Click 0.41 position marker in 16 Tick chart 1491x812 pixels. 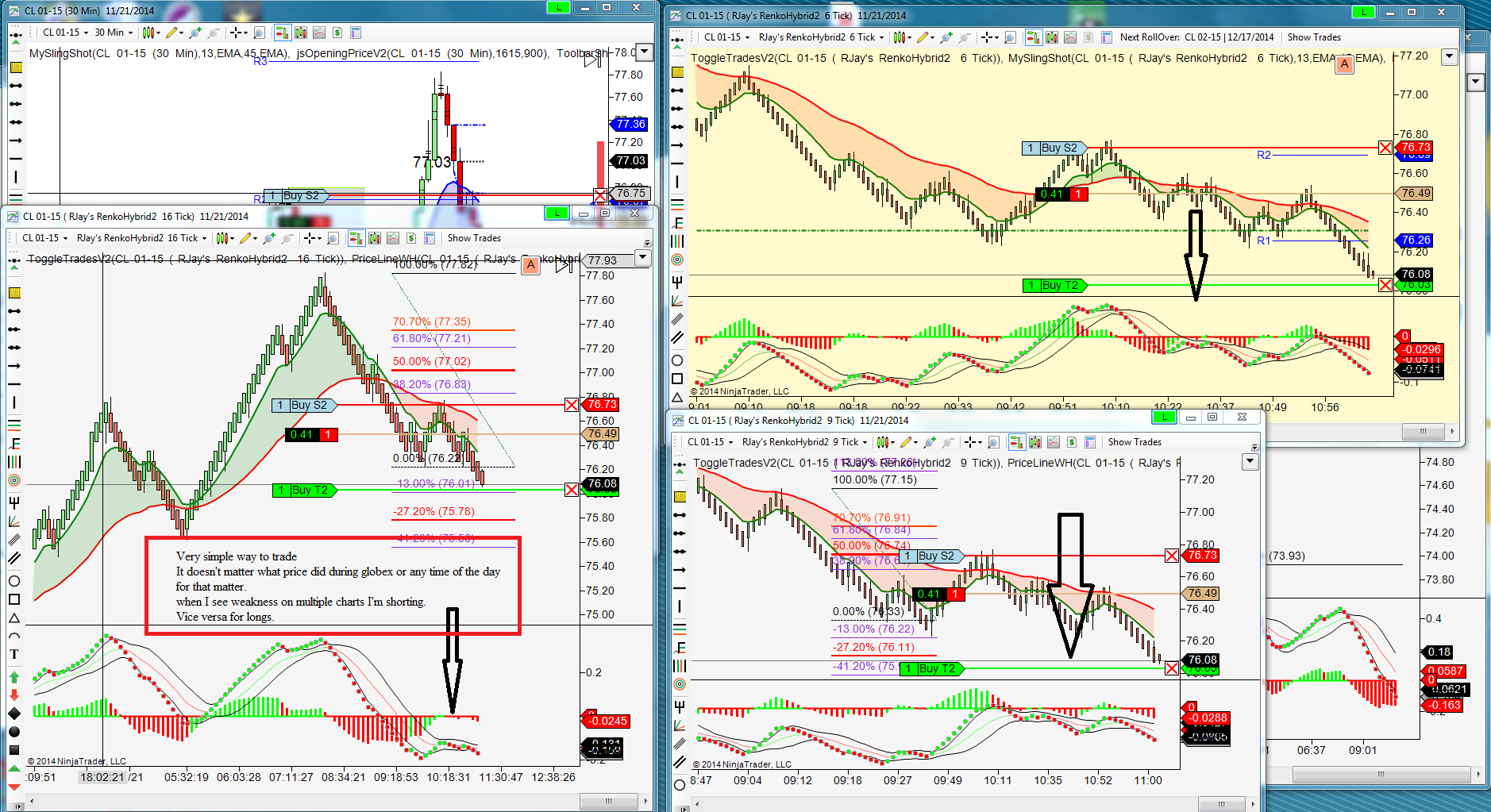tap(312, 434)
